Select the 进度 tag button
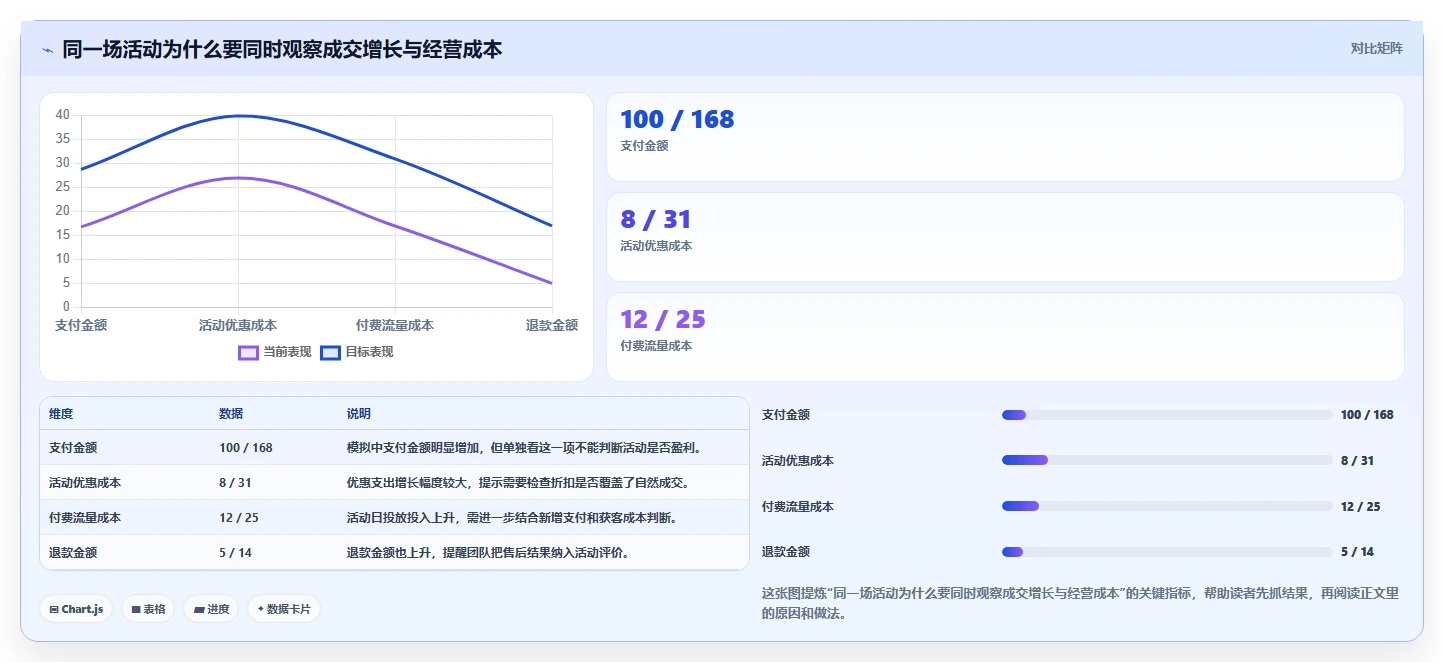 click(211, 609)
